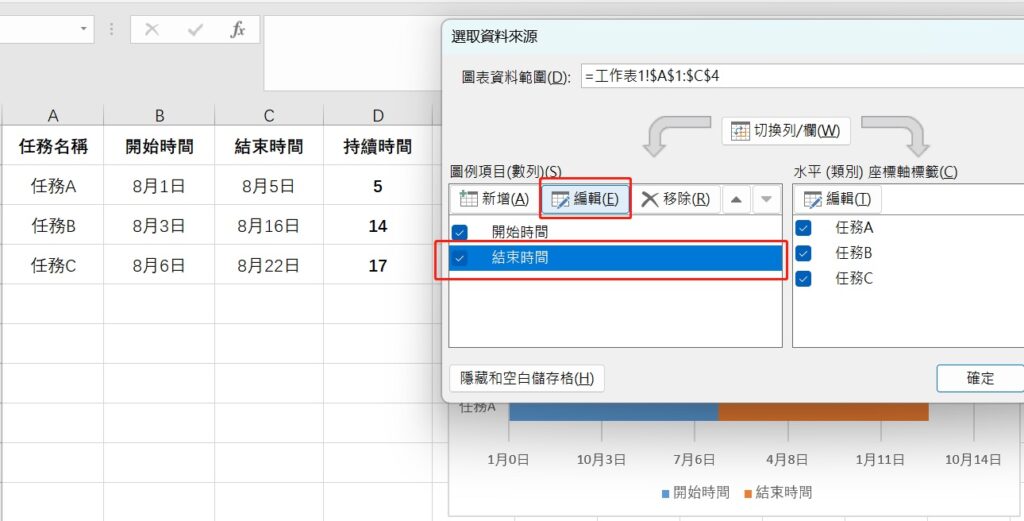This screenshot has width=1024, height=521.
Task: Click the 切換列/欄 button
Action: point(786,131)
